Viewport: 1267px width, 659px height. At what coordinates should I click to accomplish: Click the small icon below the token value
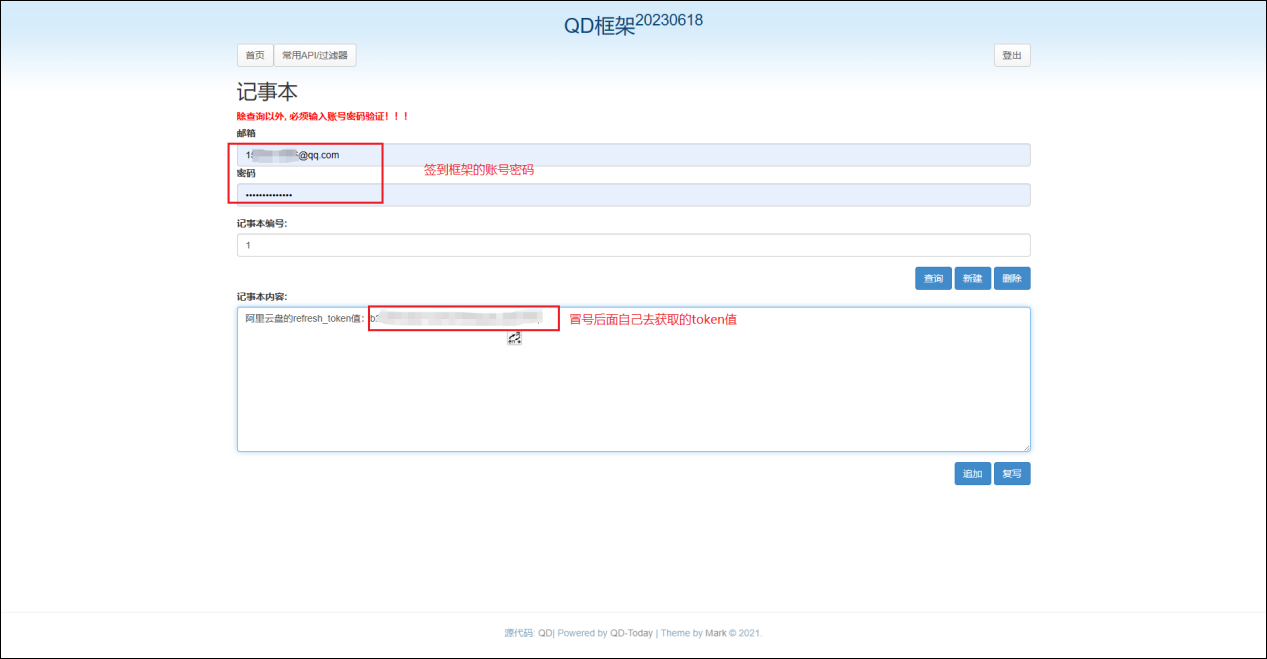(514, 338)
